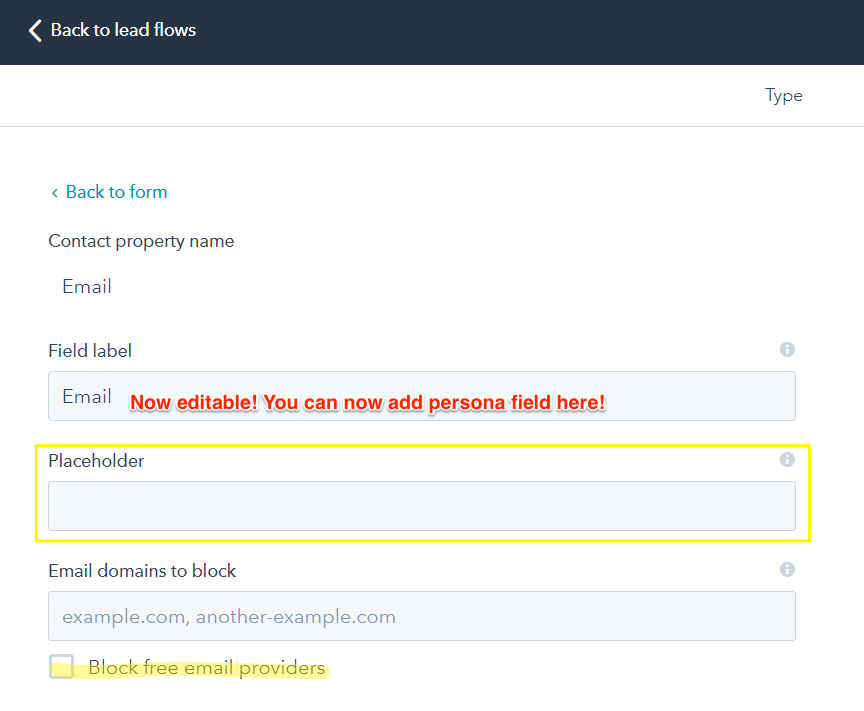
Task: Open the 'Back to form' link
Action: click(x=116, y=192)
